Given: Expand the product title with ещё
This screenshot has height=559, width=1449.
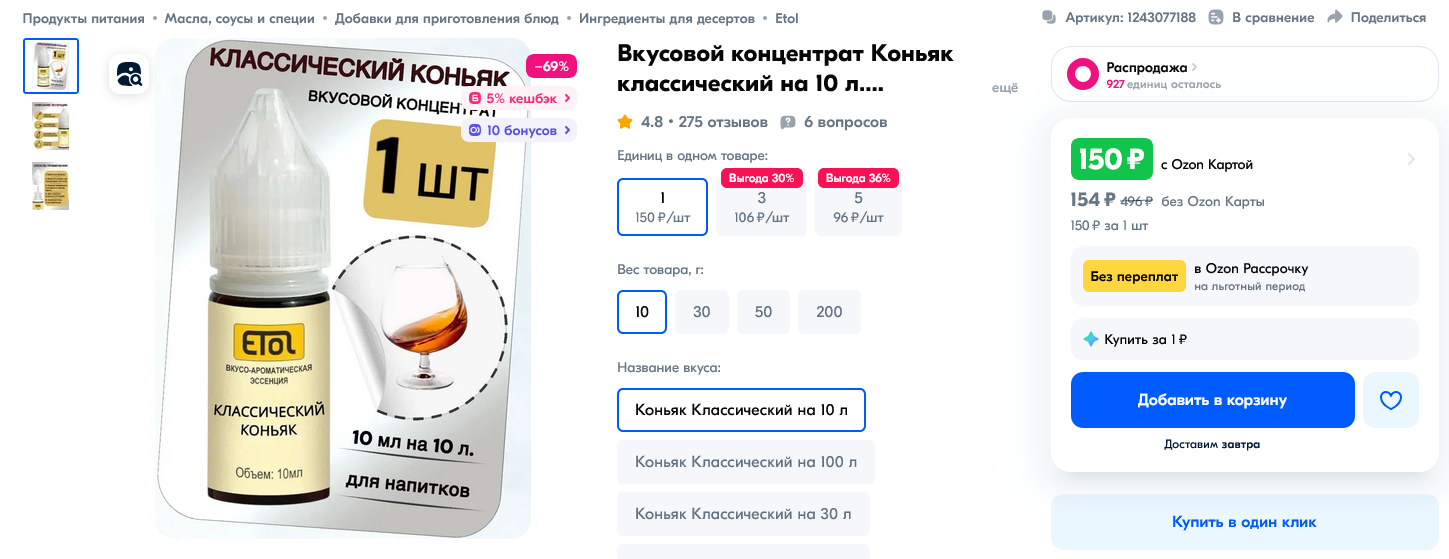Looking at the screenshot, I should (x=1004, y=88).
